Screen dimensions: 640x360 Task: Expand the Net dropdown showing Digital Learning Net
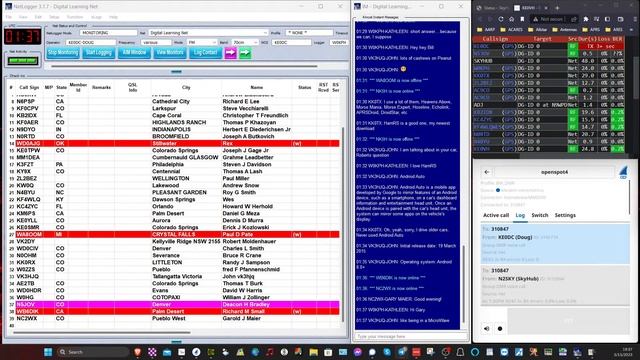pyautogui.click(x=208, y=33)
